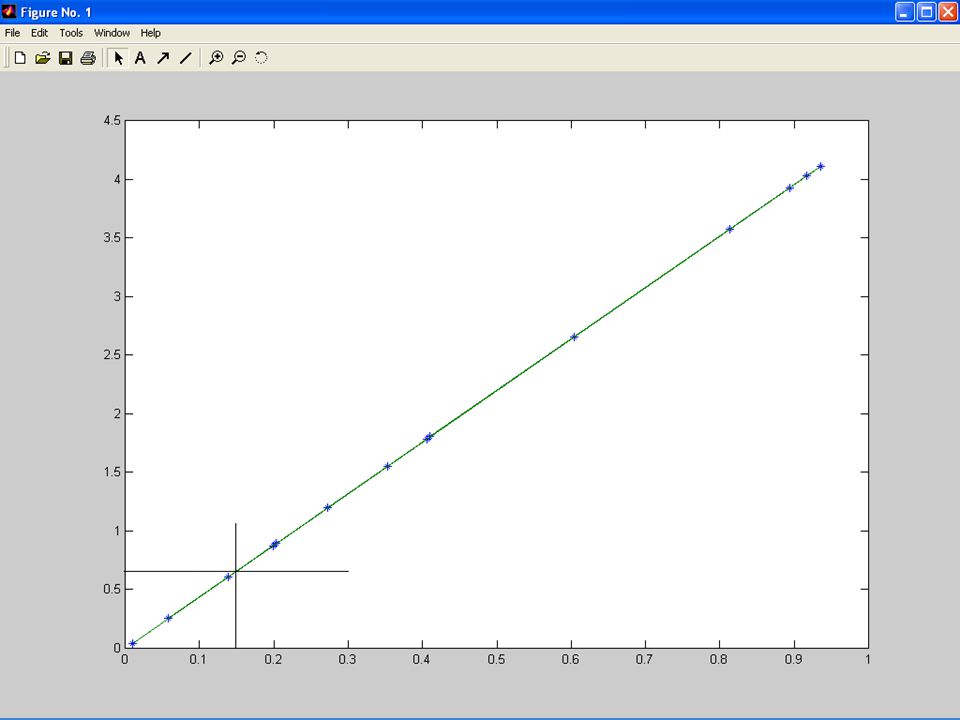Click the x-axis label '0.9'

(793, 660)
